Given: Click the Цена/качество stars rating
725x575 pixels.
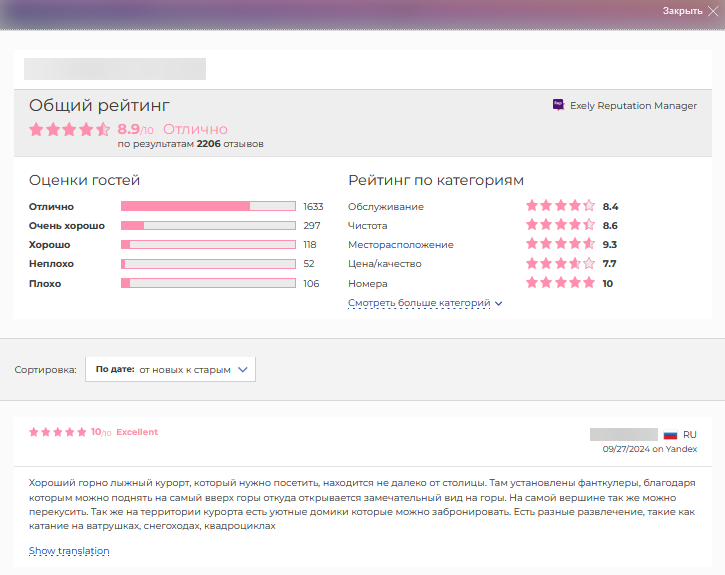Looking at the screenshot, I should (560, 263).
